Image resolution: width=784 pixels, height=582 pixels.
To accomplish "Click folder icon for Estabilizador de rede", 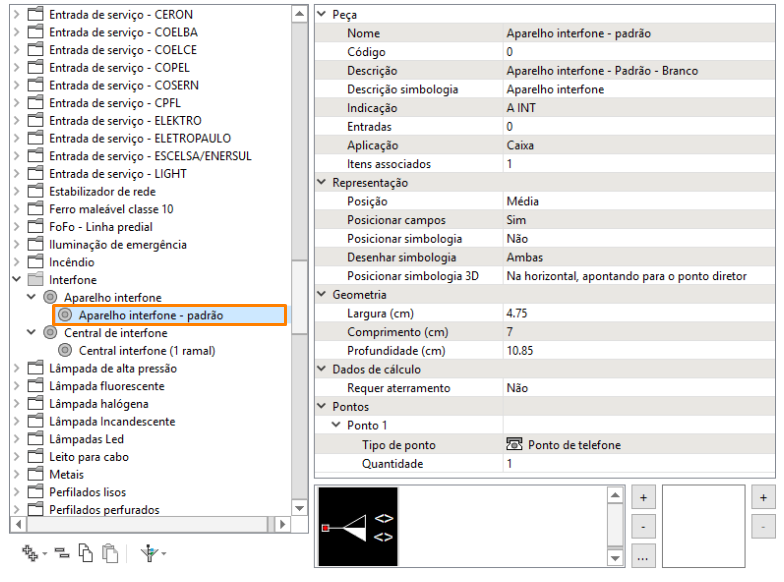I will coord(35,191).
